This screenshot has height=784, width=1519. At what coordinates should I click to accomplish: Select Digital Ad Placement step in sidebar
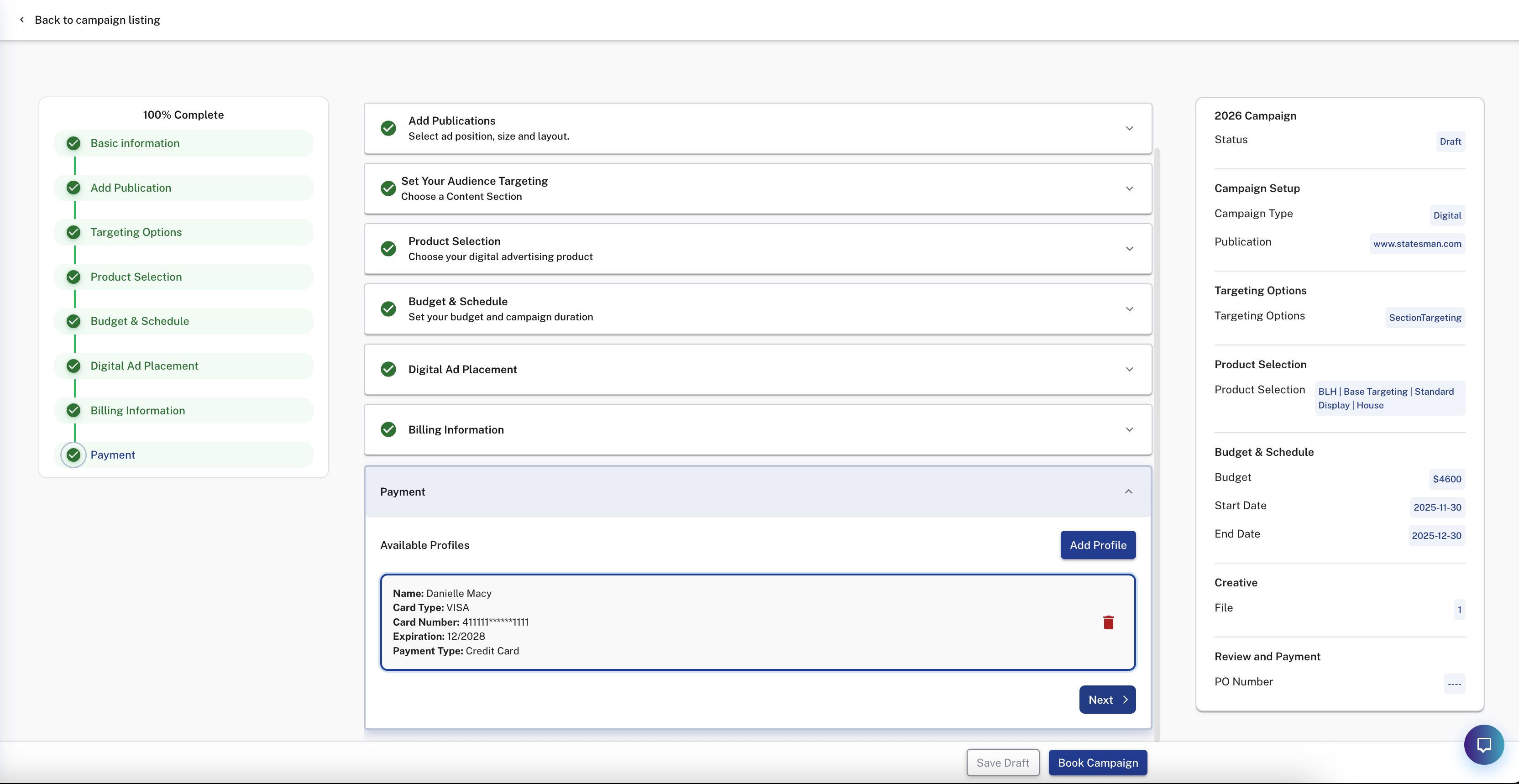[x=144, y=366]
